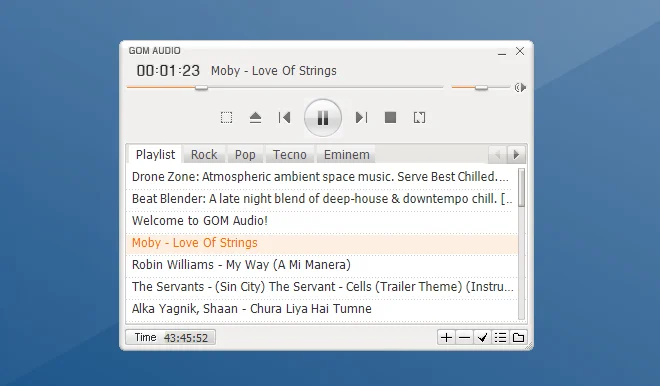Click the volume slider handle
Image resolution: width=660 pixels, height=386 pixels.
(481, 88)
